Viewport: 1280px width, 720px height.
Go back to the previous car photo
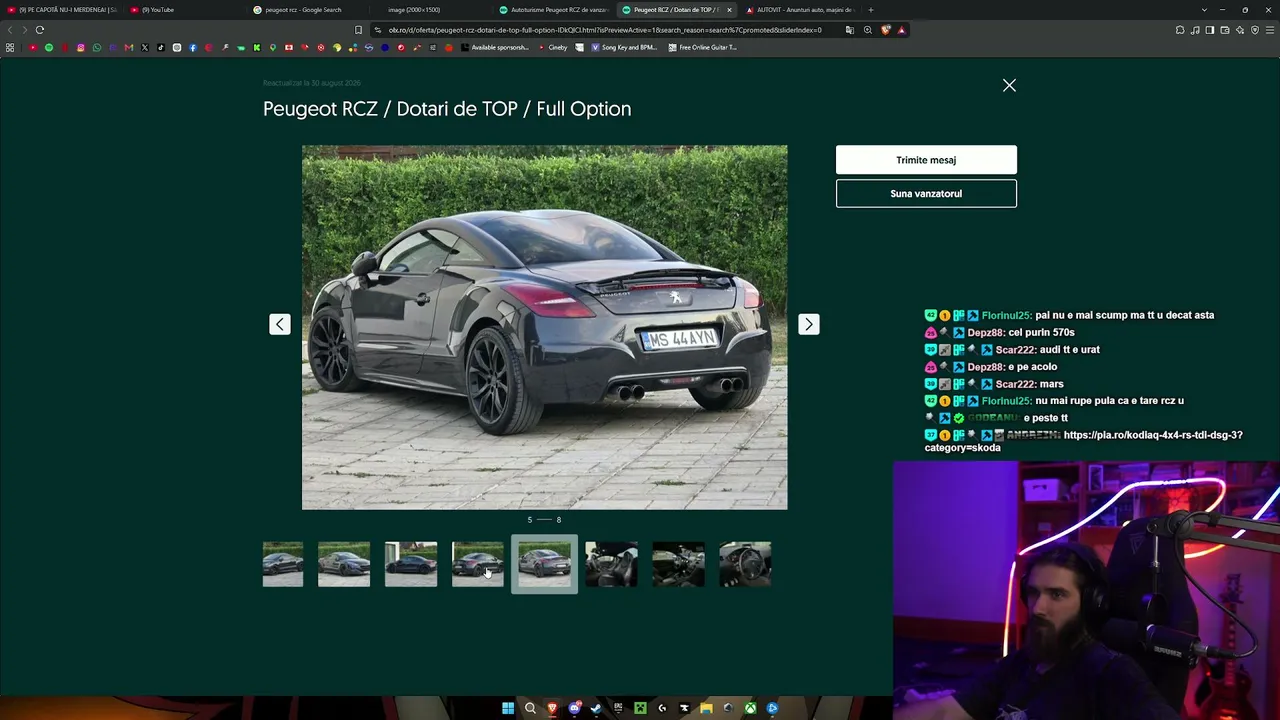tap(280, 324)
